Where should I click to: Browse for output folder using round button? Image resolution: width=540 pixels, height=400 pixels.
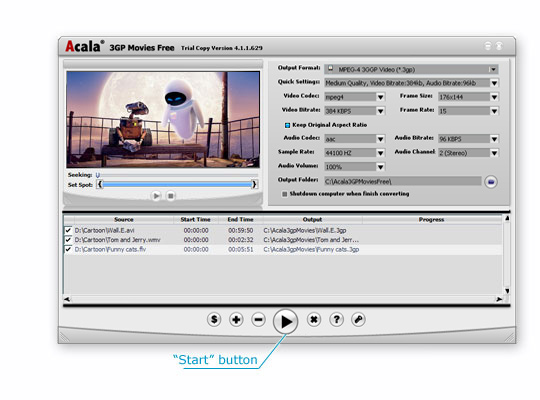click(491, 182)
